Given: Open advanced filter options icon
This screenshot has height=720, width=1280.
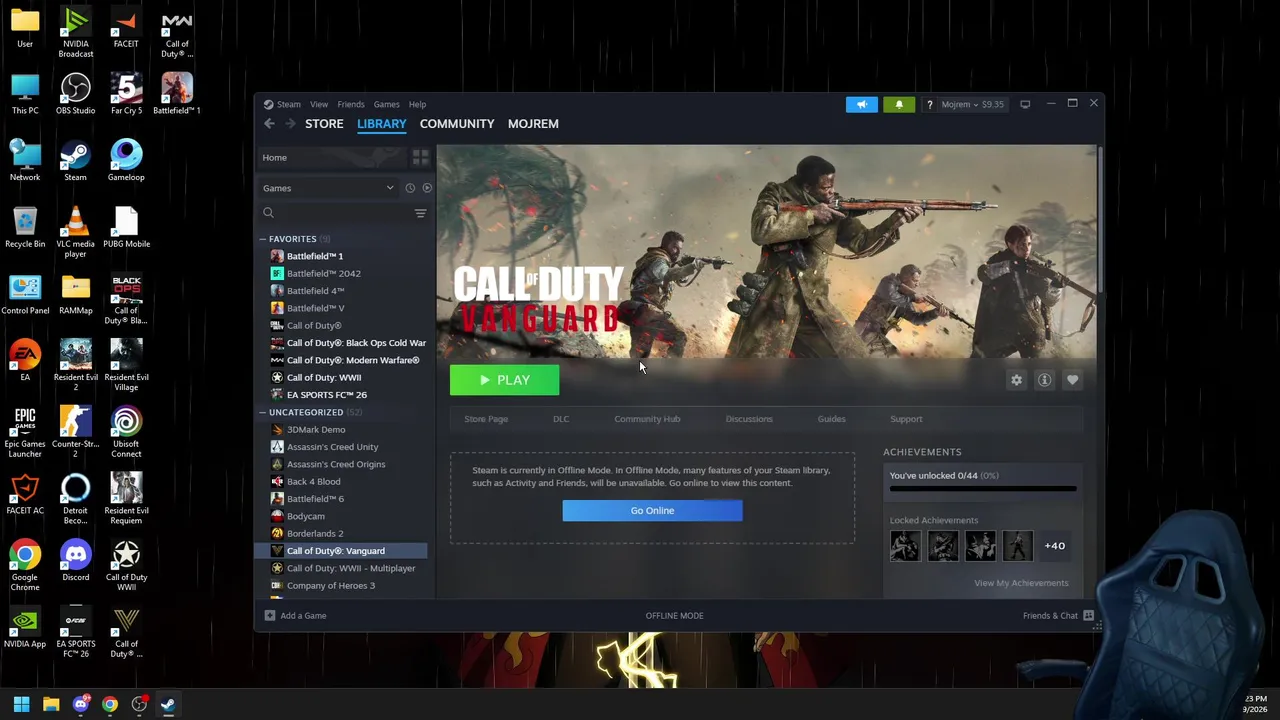Looking at the screenshot, I should click(x=420, y=213).
